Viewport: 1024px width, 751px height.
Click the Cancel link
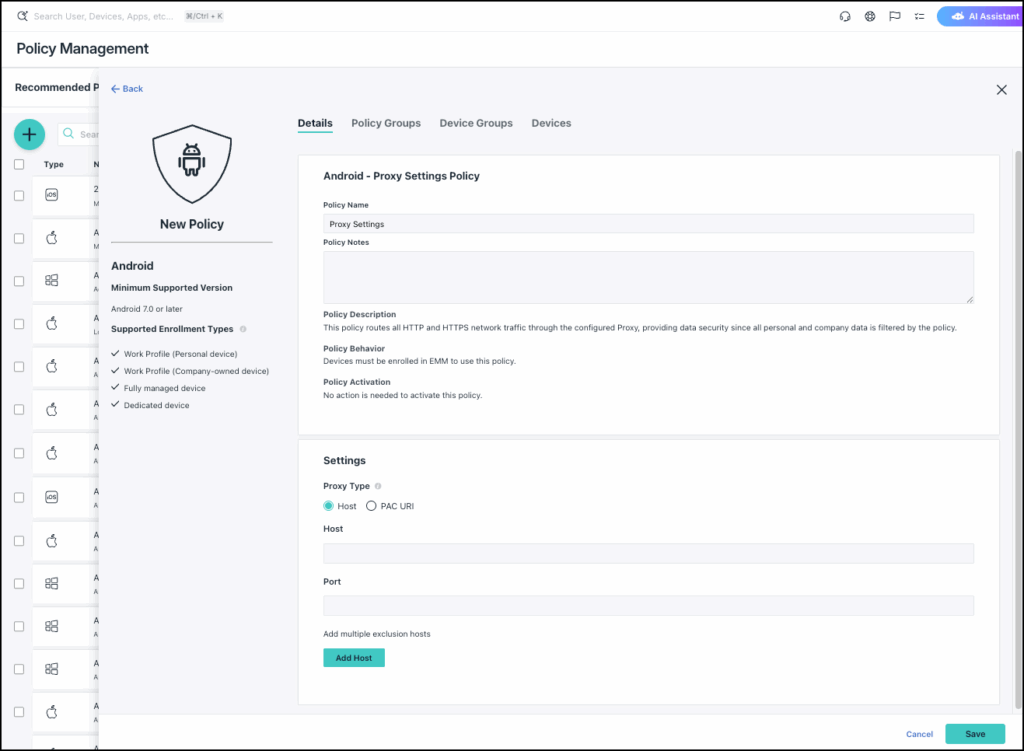click(919, 734)
